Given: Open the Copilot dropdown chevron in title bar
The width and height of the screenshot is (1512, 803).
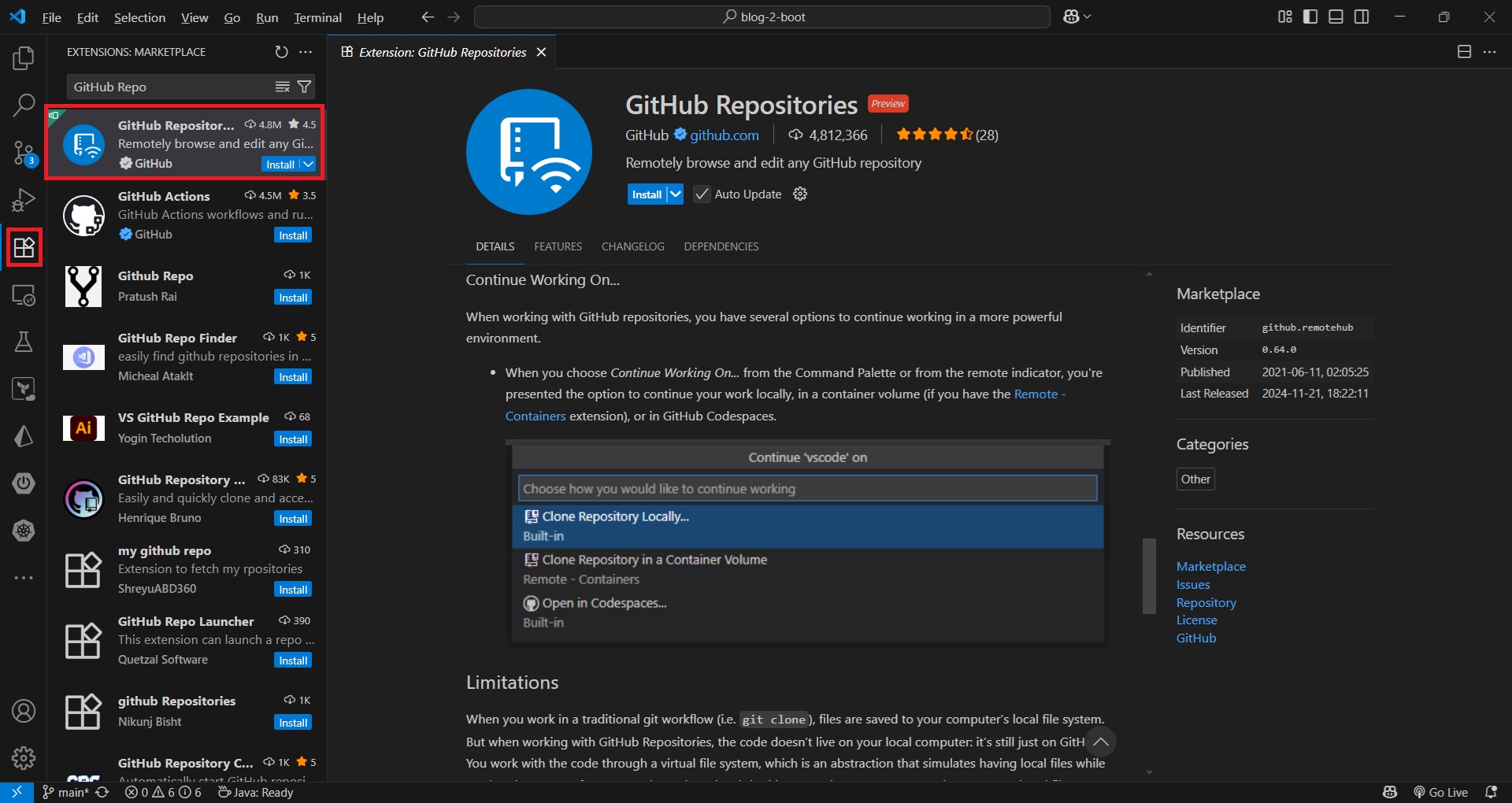Looking at the screenshot, I should coord(1088,17).
